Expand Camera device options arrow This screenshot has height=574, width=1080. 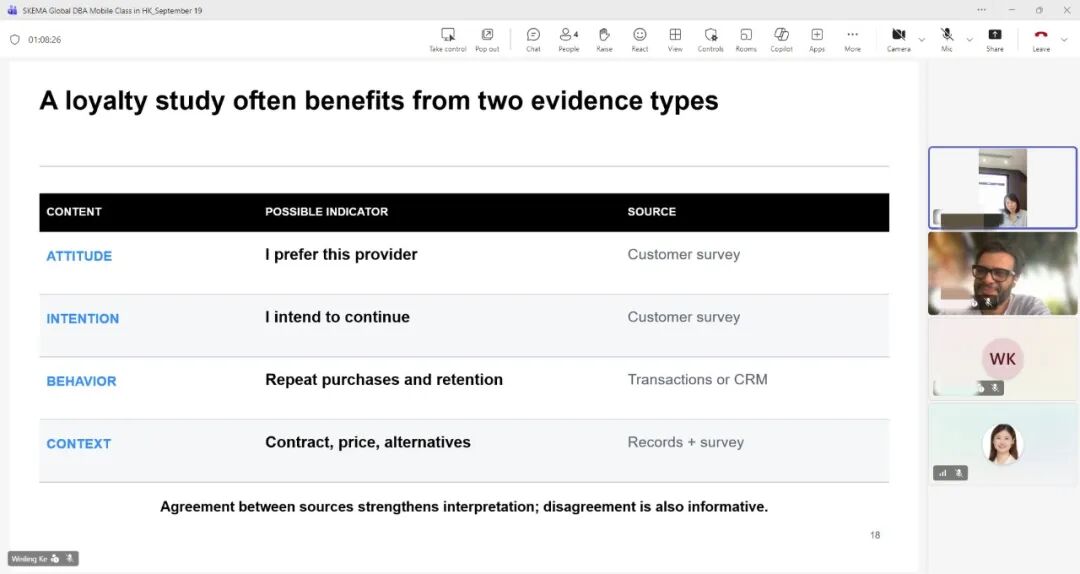922,40
